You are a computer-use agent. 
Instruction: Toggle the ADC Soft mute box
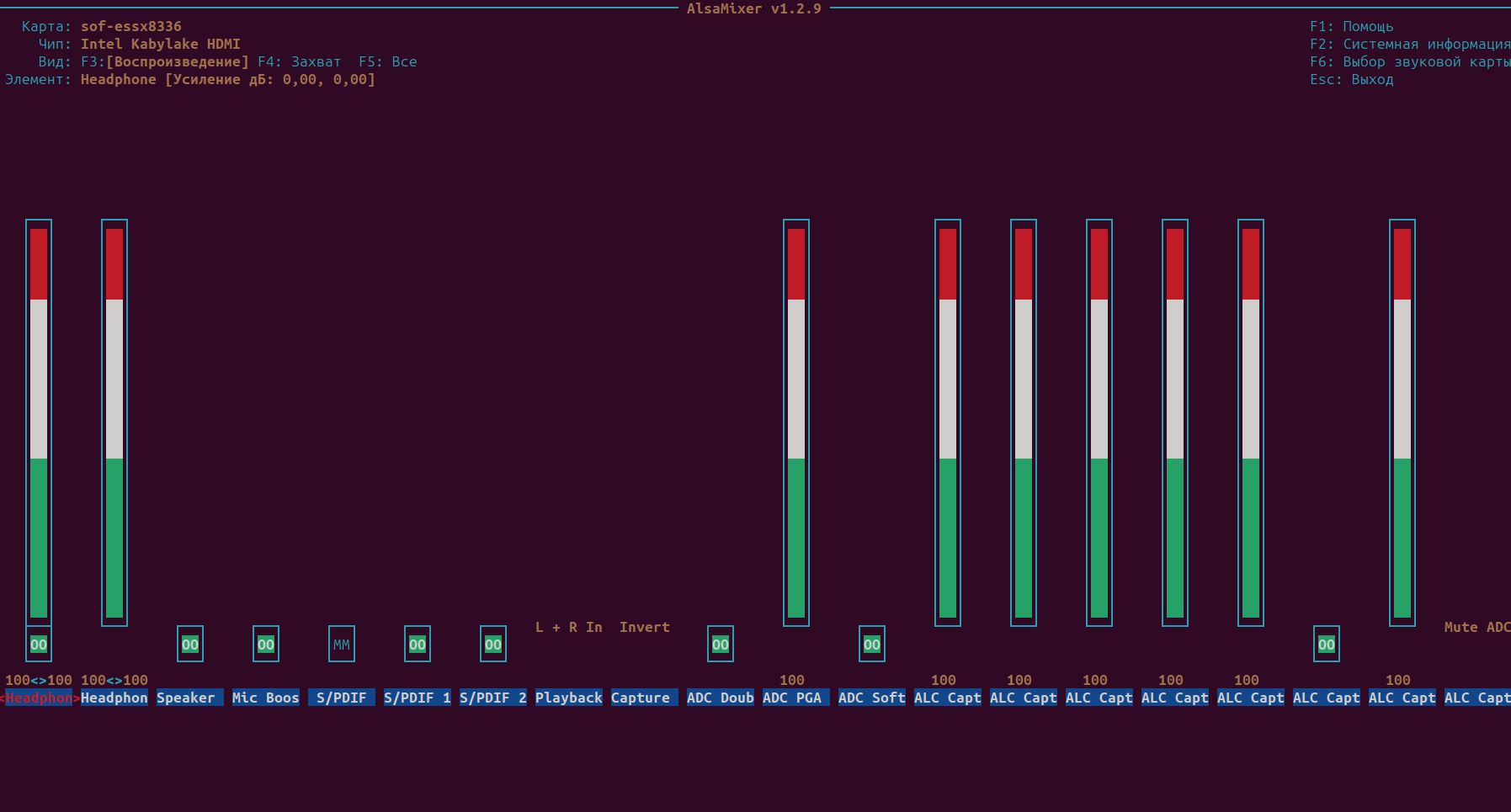872,645
